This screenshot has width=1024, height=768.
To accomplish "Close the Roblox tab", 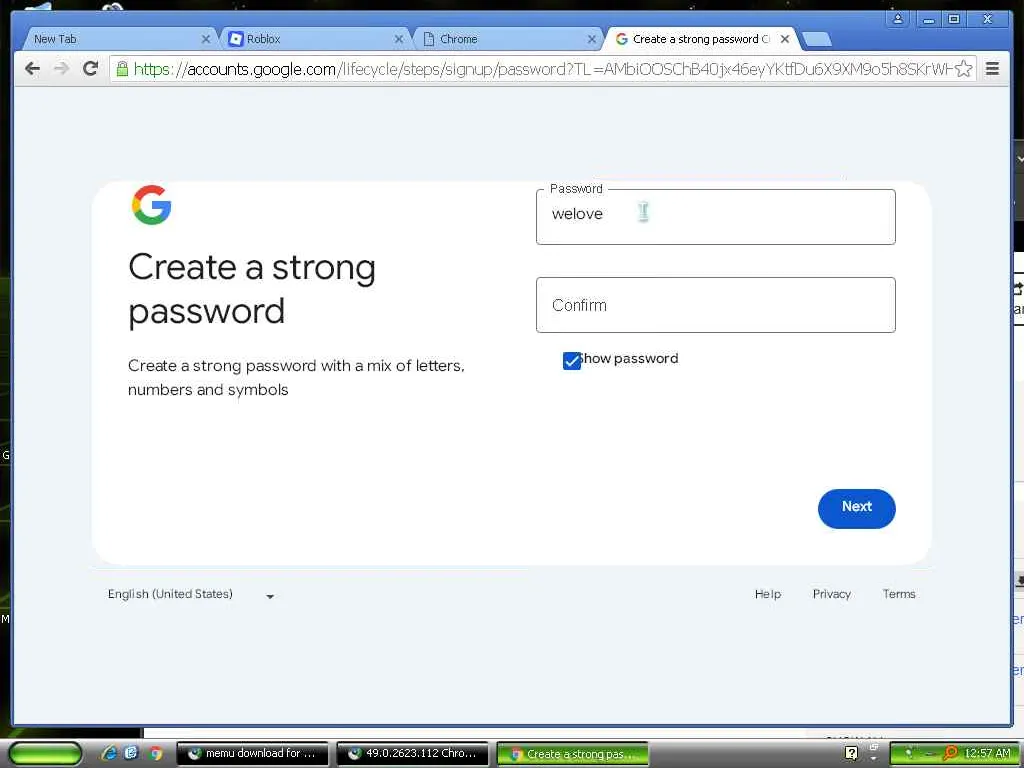I will point(399,39).
